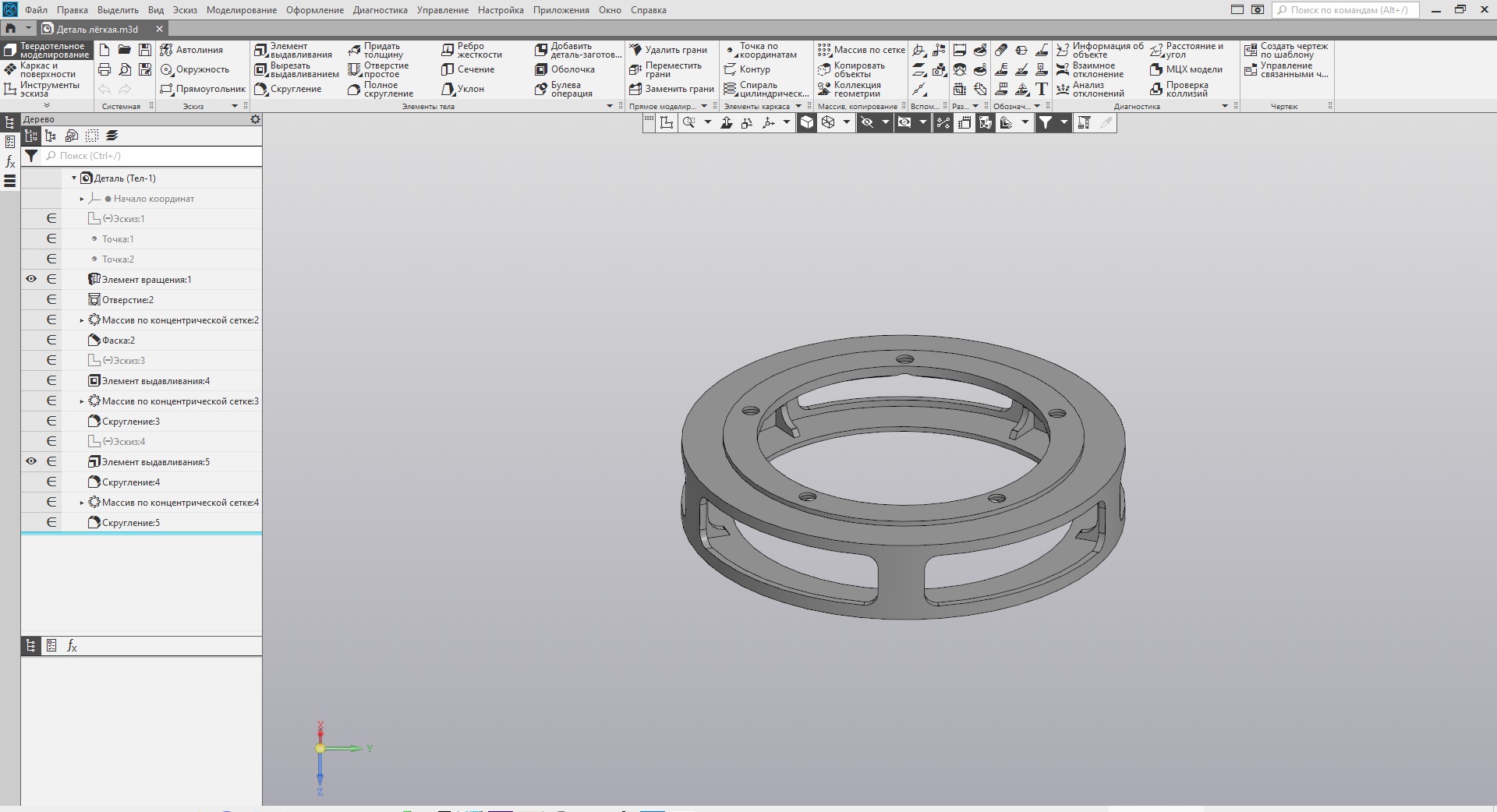
Task: Toggle the ∈ marker beside Элемент выдавливания:4
Action: point(51,380)
